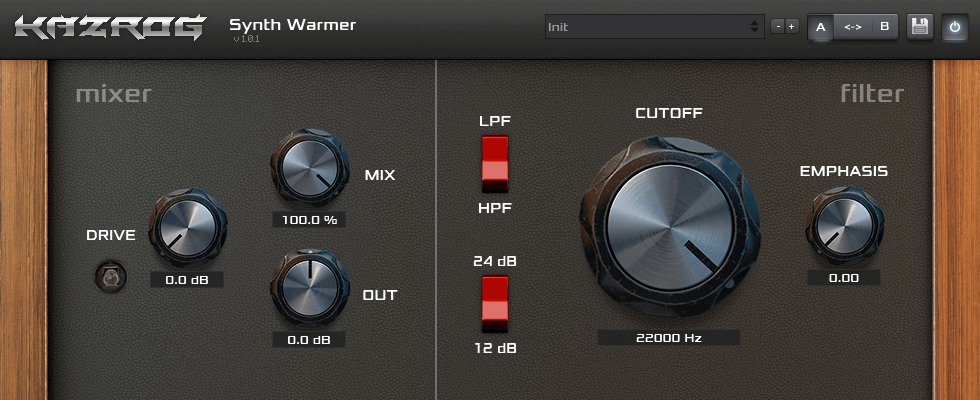Go to previous preset with minus button
Image resolution: width=980 pixels, height=400 pixels.
[x=778, y=27]
